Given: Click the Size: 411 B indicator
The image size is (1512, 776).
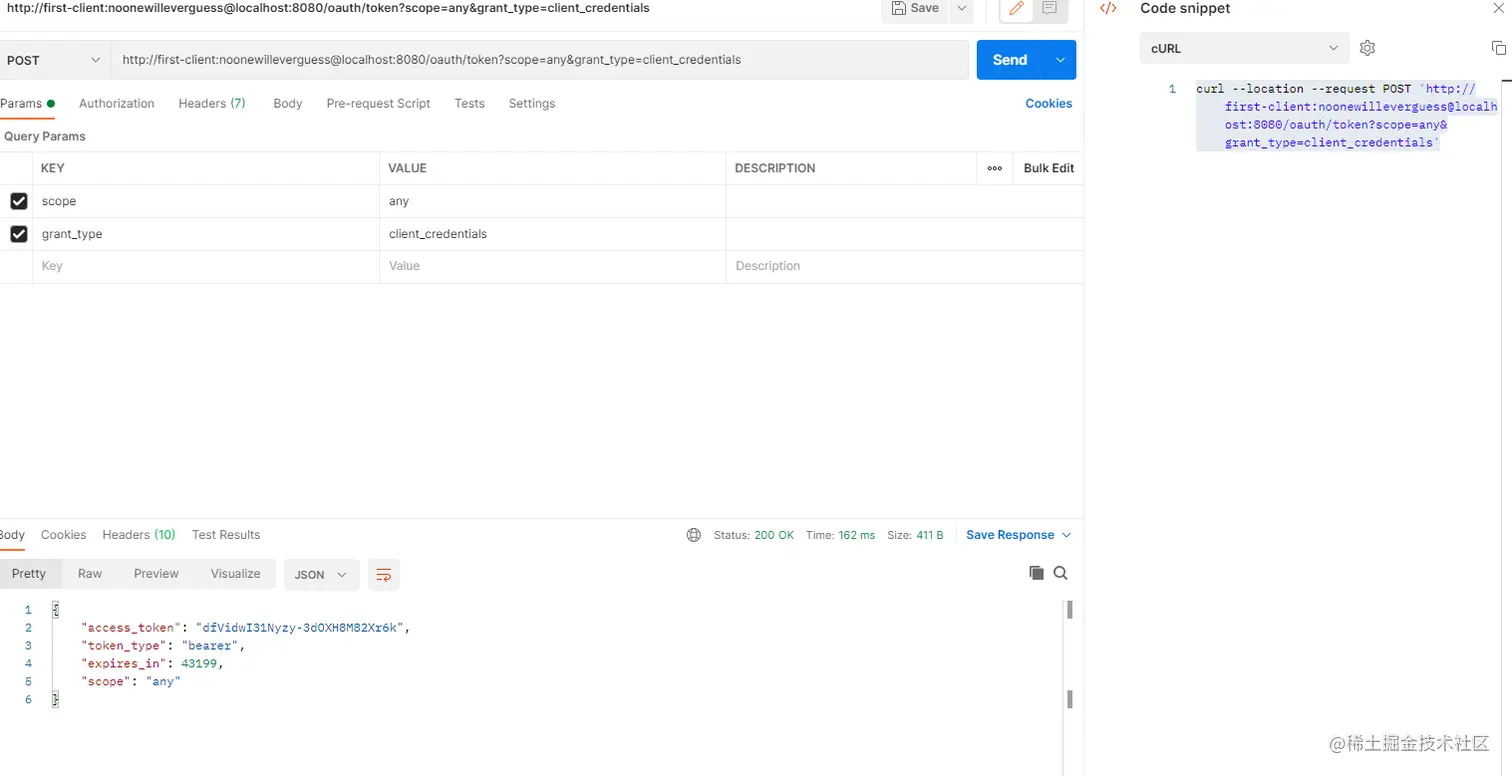Looking at the screenshot, I should tap(915, 535).
